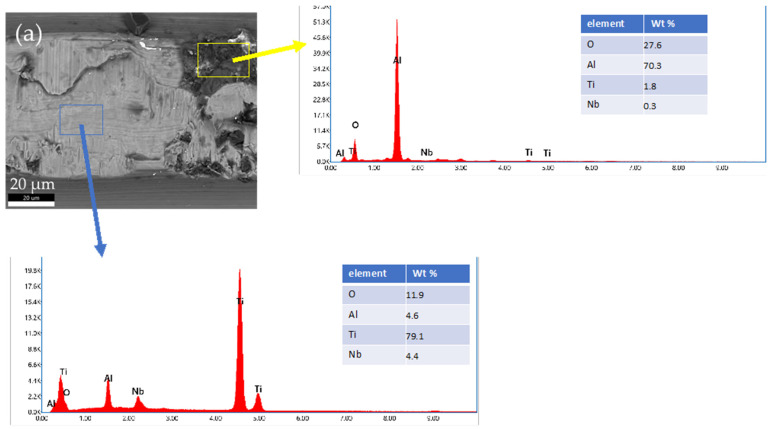Click the O peak label in top spectrum

pos(355,125)
